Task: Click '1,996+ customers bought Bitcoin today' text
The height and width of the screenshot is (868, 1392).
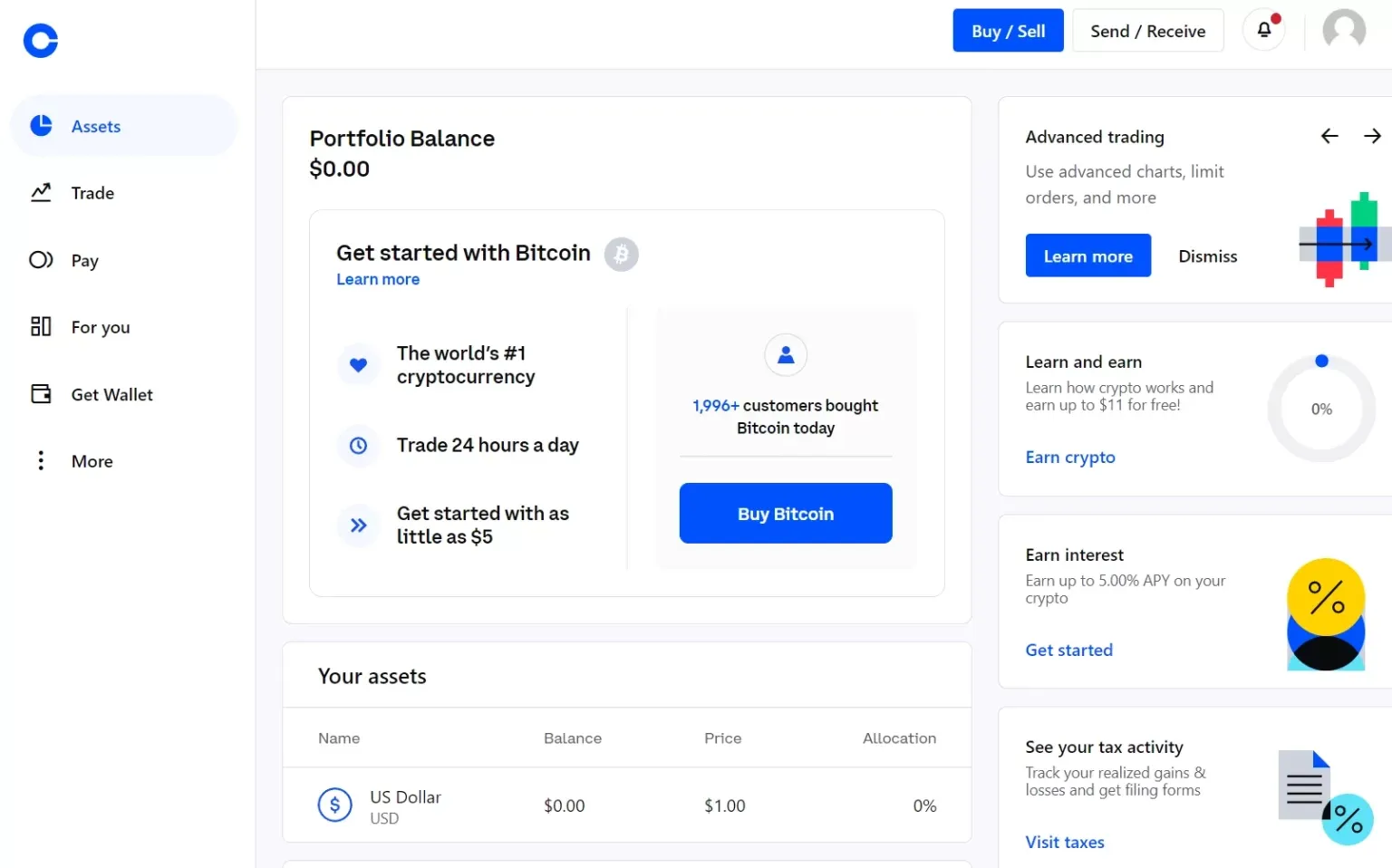Action: coord(786,417)
